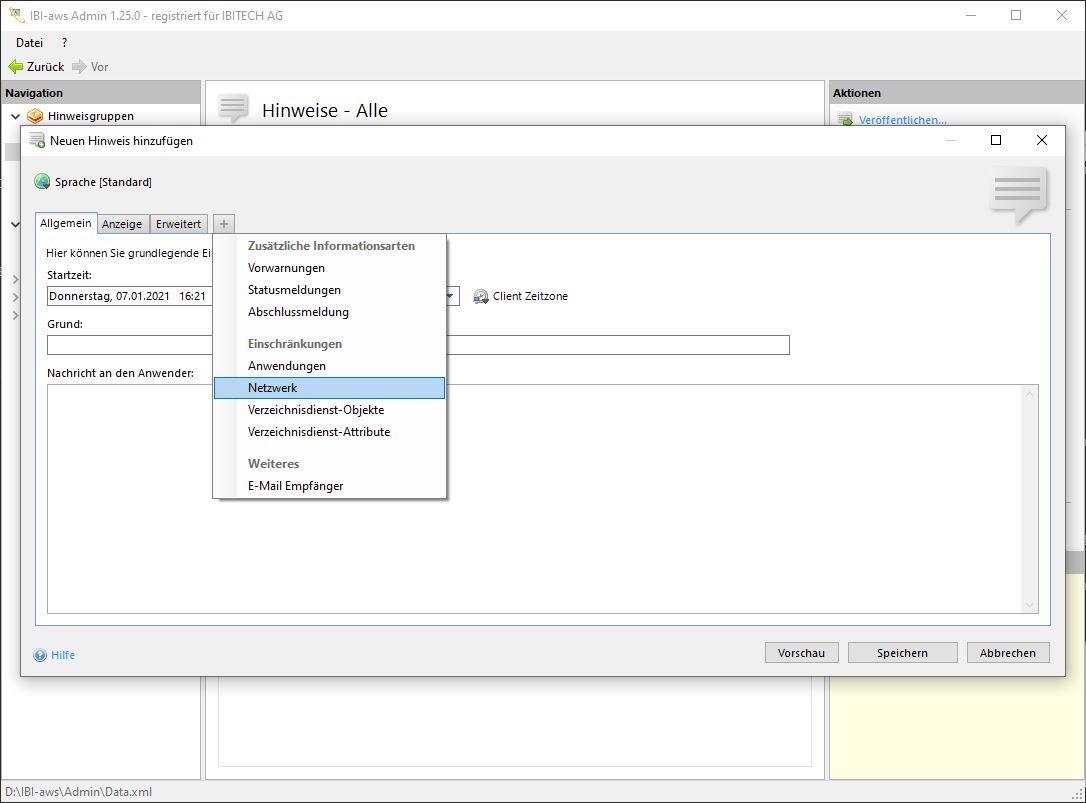Choose Vorwarnungen in the menu

286,268
